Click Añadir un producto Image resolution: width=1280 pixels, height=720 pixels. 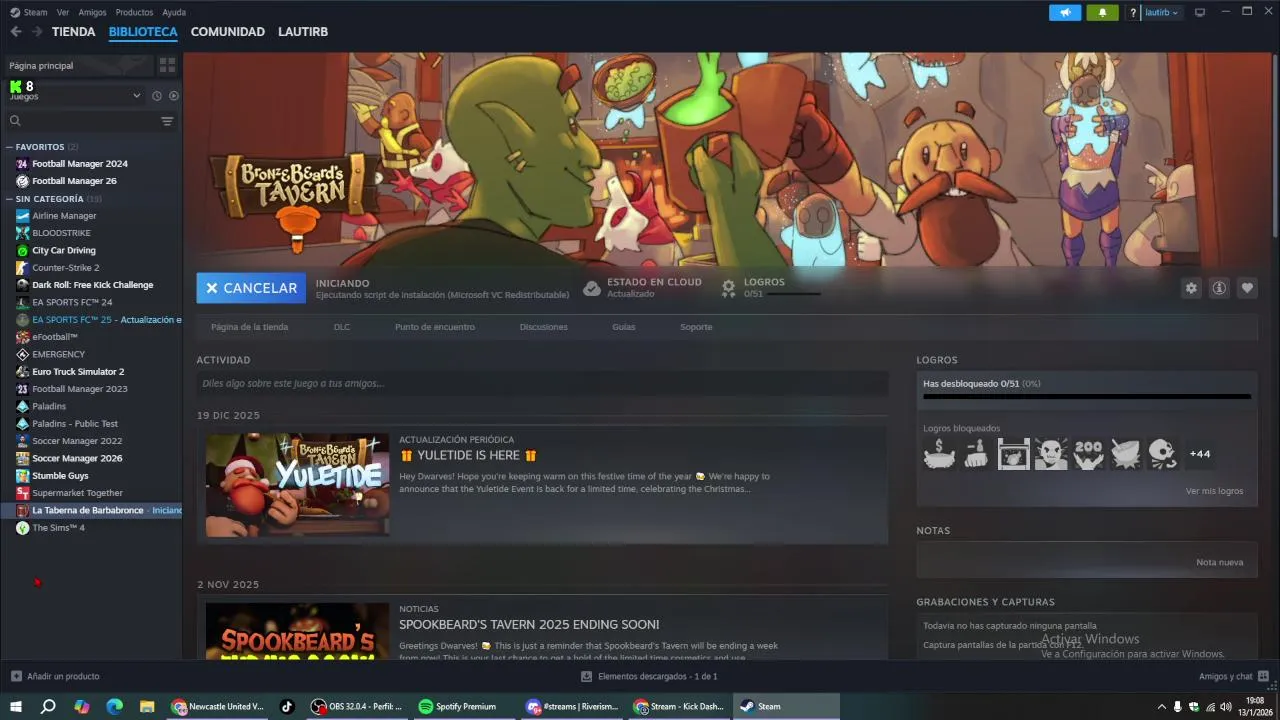tap(55, 676)
